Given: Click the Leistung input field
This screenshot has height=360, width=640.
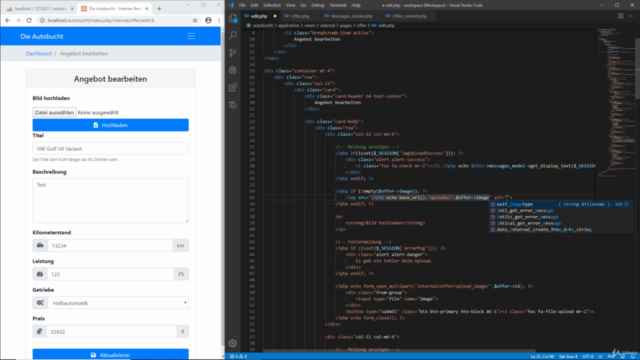Looking at the screenshot, I should click(x=111, y=274).
